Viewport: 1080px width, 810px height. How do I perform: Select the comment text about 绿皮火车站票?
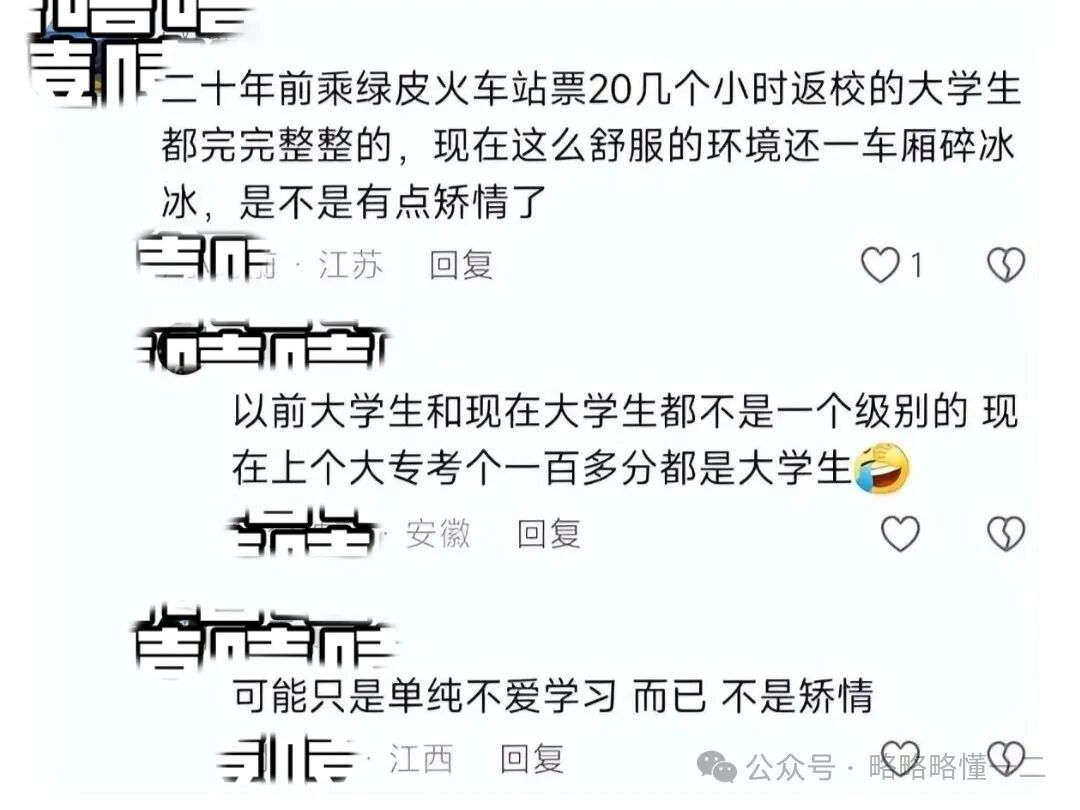(591, 147)
